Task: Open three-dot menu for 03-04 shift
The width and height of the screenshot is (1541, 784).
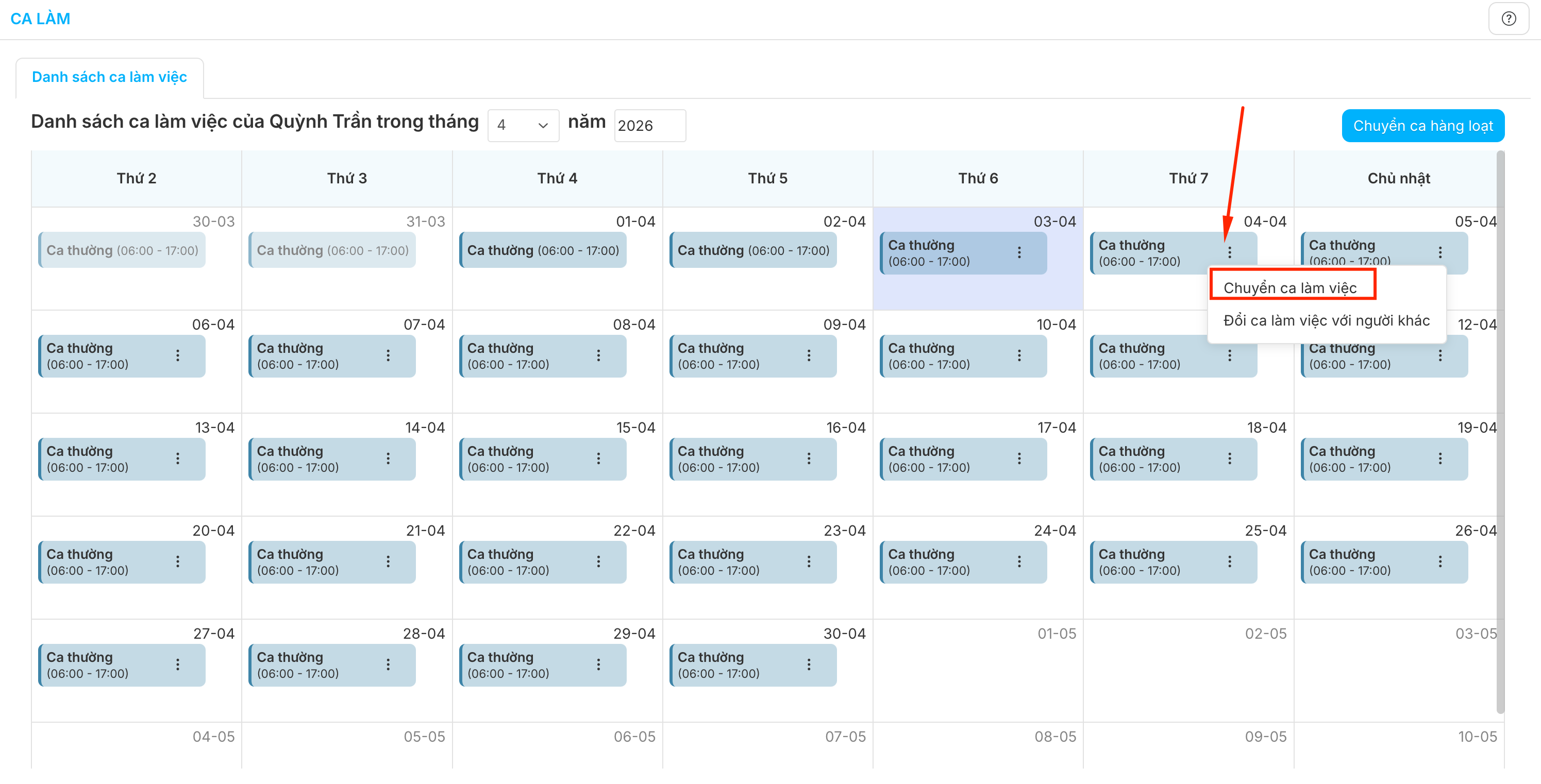Action: [x=1019, y=252]
